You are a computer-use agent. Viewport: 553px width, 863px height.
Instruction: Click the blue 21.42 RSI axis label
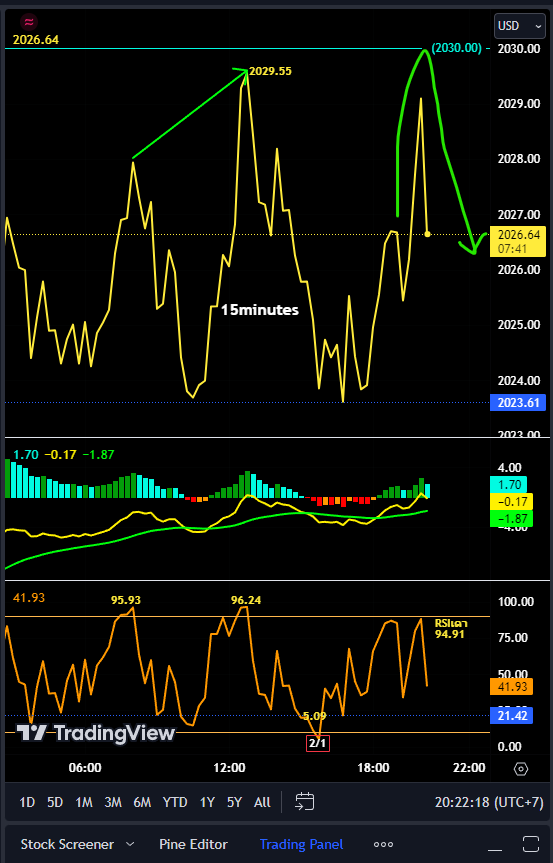pos(511,715)
